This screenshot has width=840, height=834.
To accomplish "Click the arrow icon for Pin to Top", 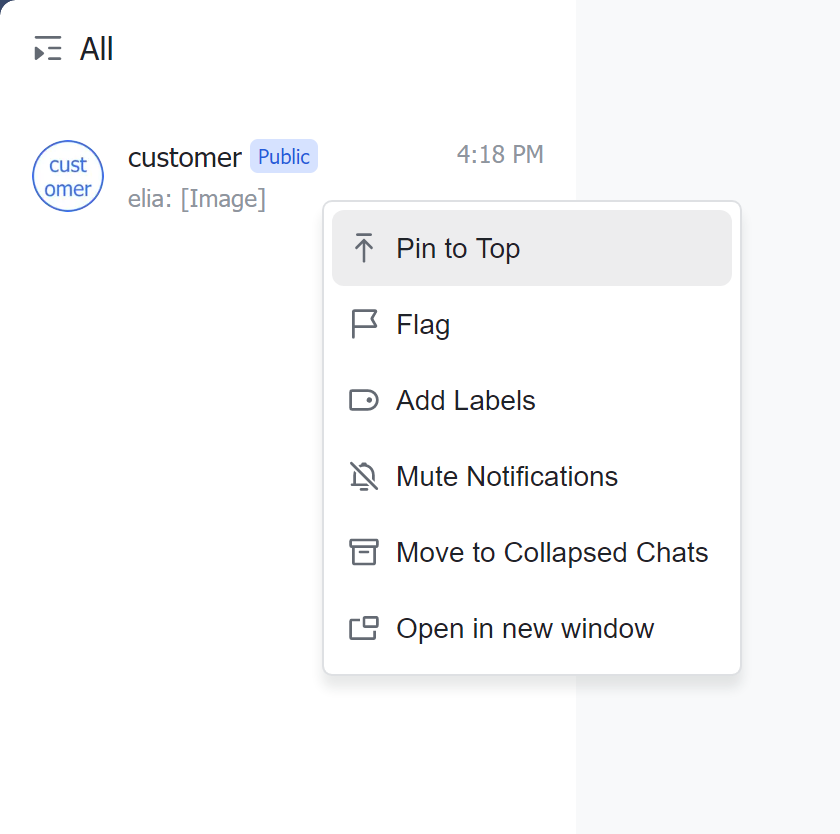I will tap(364, 248).
